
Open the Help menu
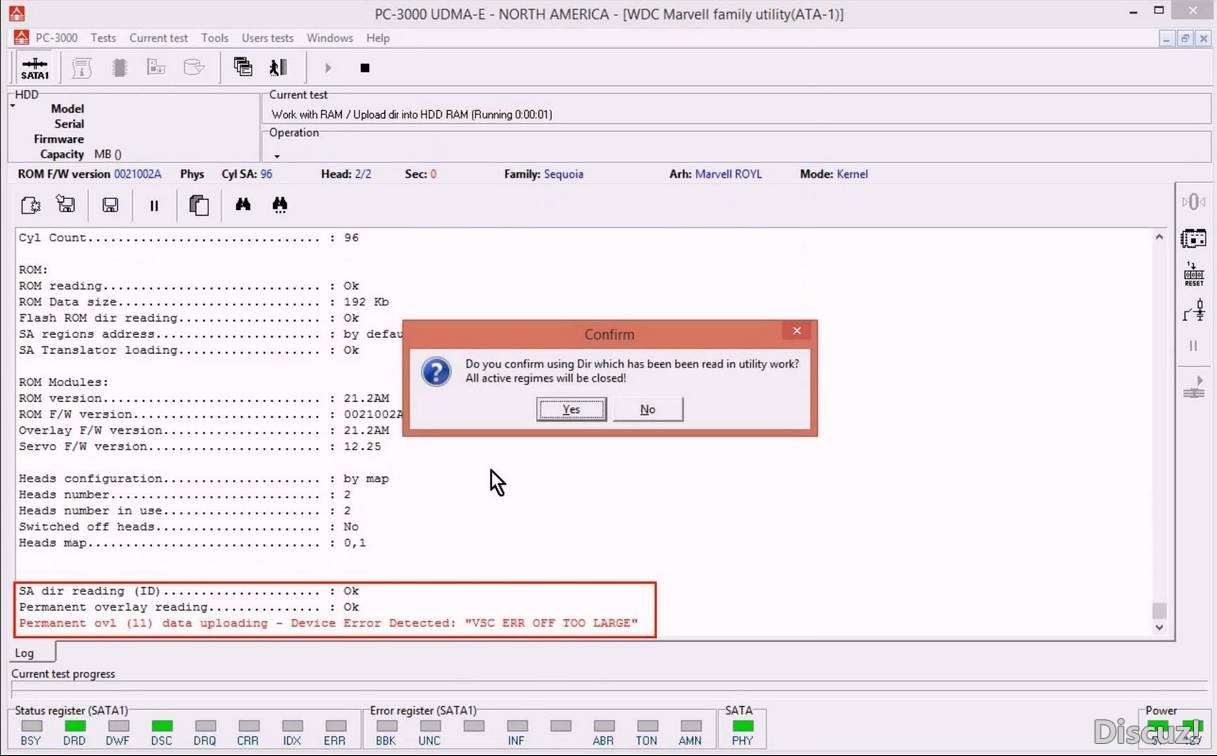pyautogui.click(x=378, y=38)
